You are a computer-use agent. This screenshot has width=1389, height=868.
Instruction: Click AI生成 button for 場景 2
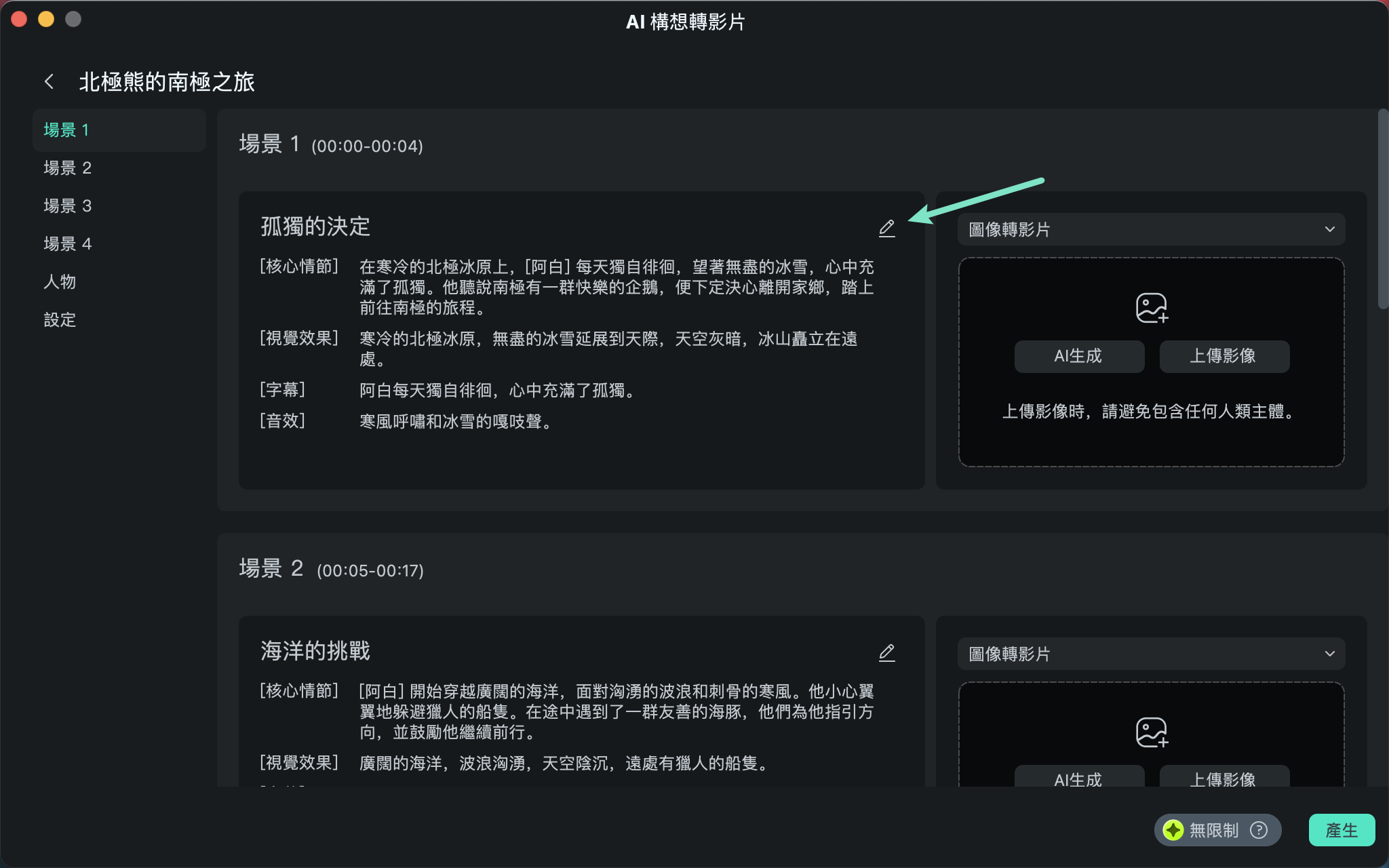click(1079, 776)
